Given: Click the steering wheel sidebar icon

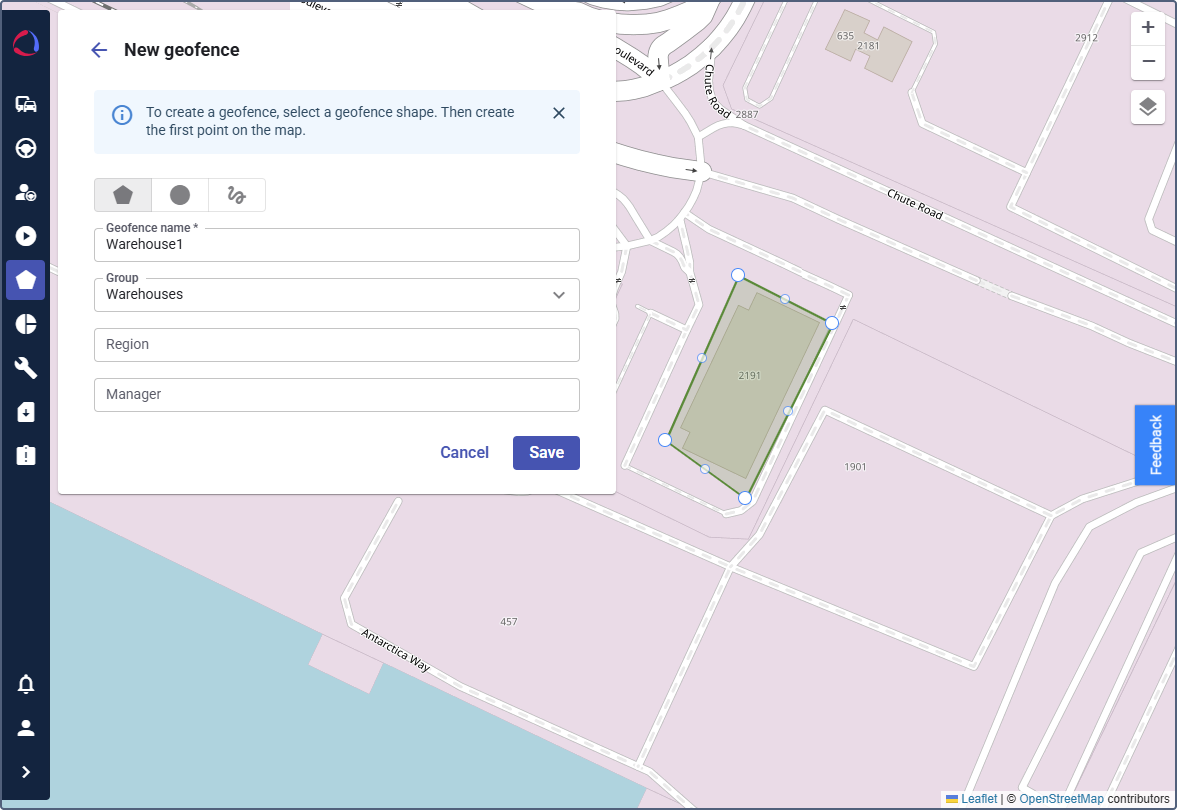Looking at the screenshot, I should [x=26, y=149].
